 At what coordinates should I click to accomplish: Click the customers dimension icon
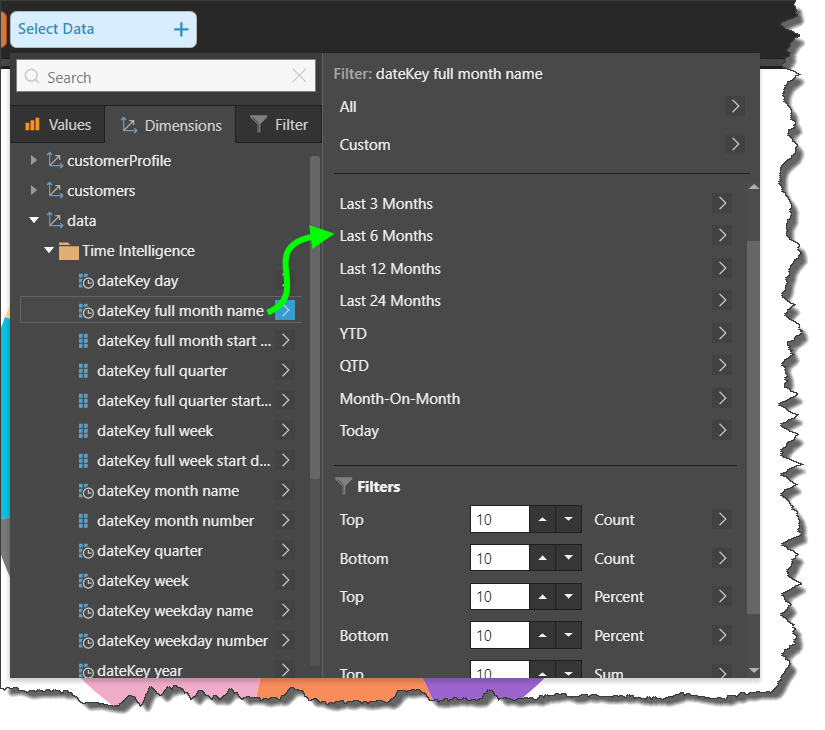click(55, 190)
